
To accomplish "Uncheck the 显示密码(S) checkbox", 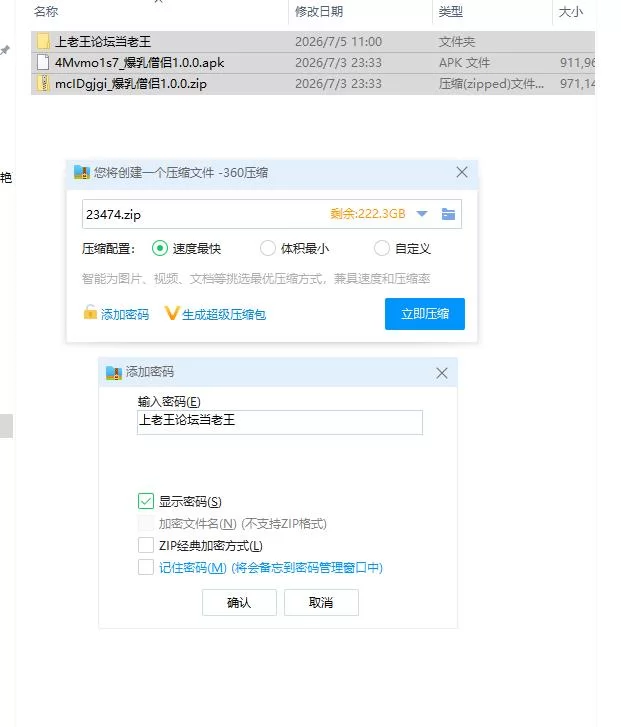I will [x=146, y=501].
